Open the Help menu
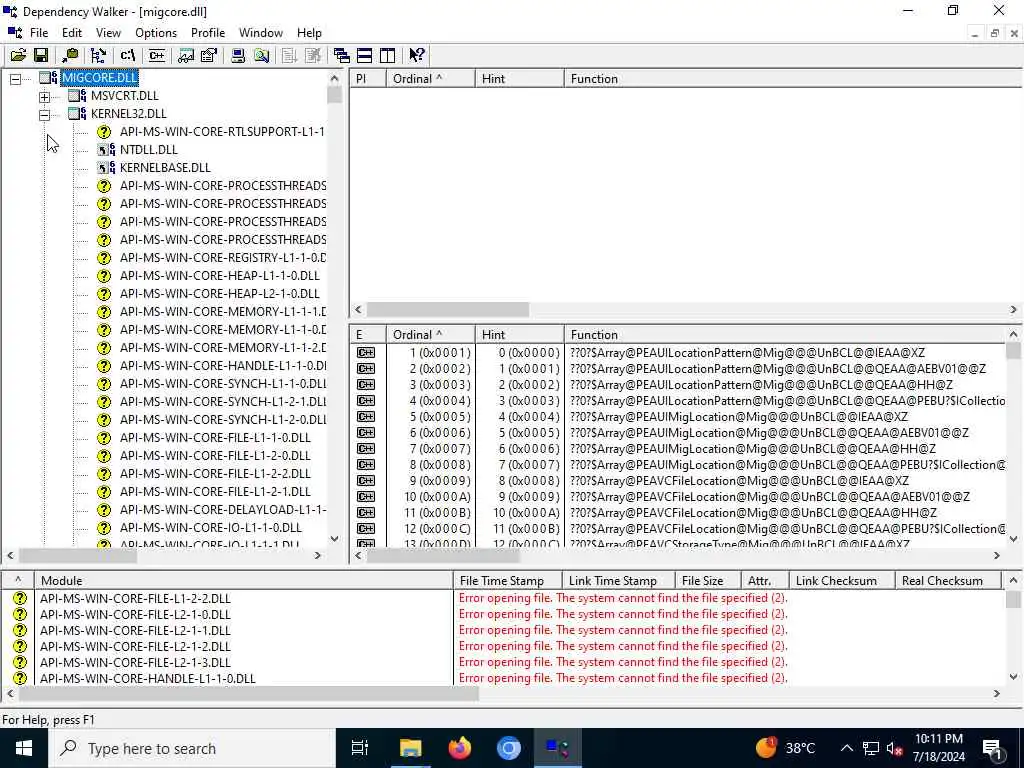The image size is (1024, 768). pyautogui.click(x=309, y=33)
